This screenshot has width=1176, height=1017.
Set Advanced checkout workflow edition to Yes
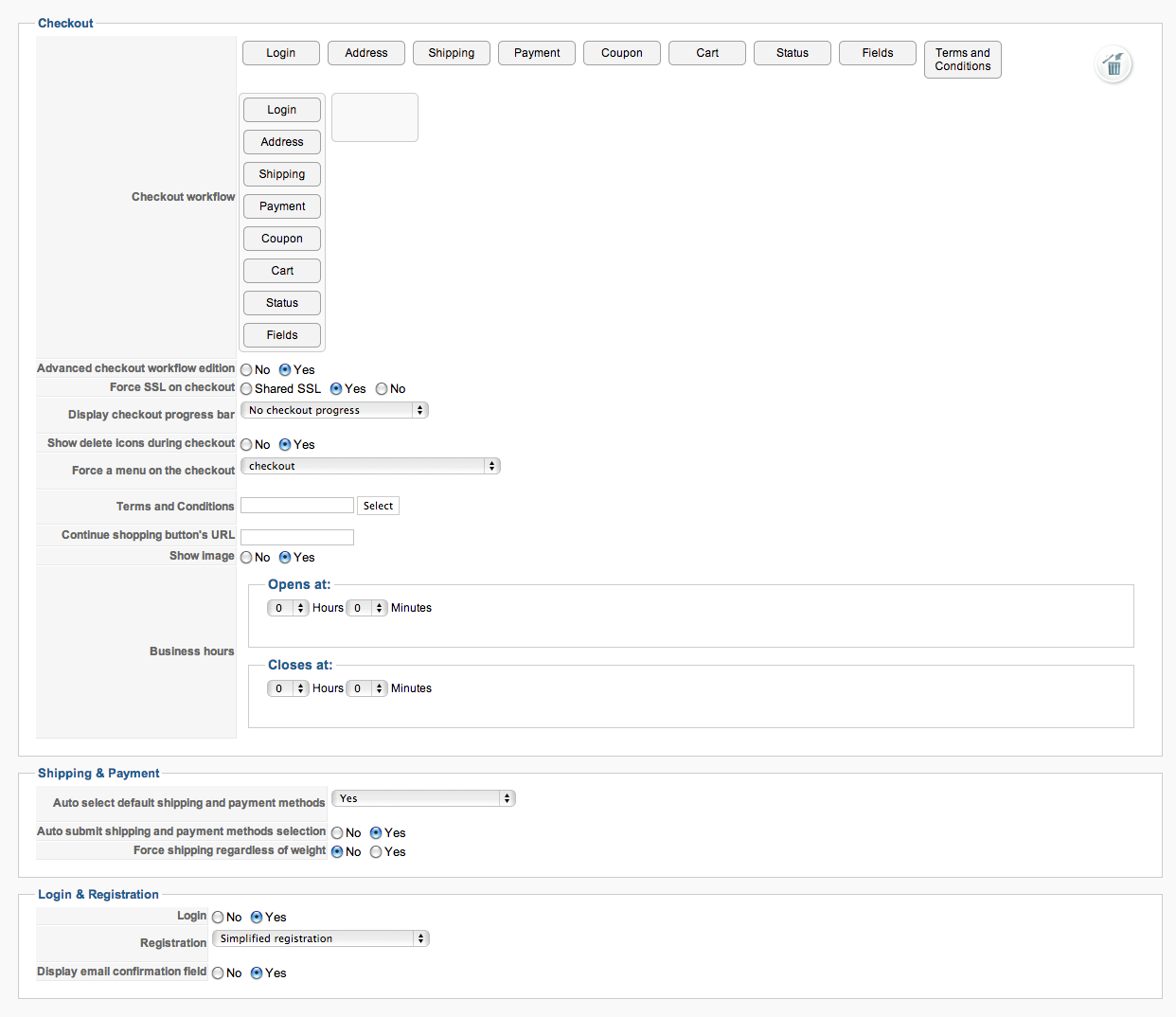tap(285, 370)
